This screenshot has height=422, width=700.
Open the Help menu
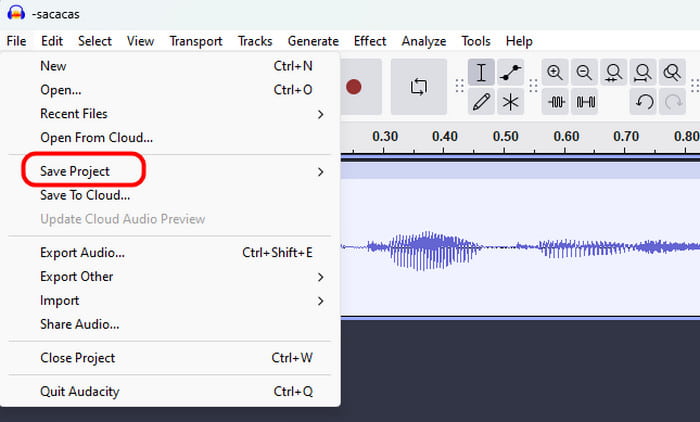click(519, 41)
